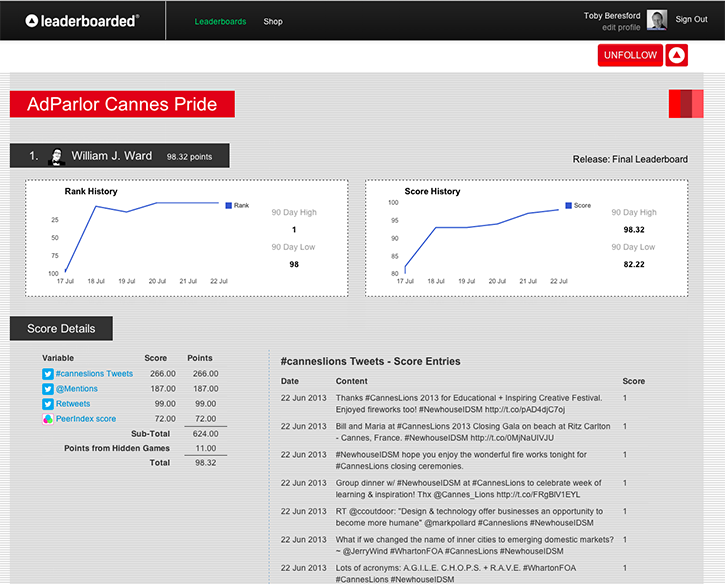725x584 pixels.
Task: Click William J. Ward's avatar image
Action: (x=58, y=156)
